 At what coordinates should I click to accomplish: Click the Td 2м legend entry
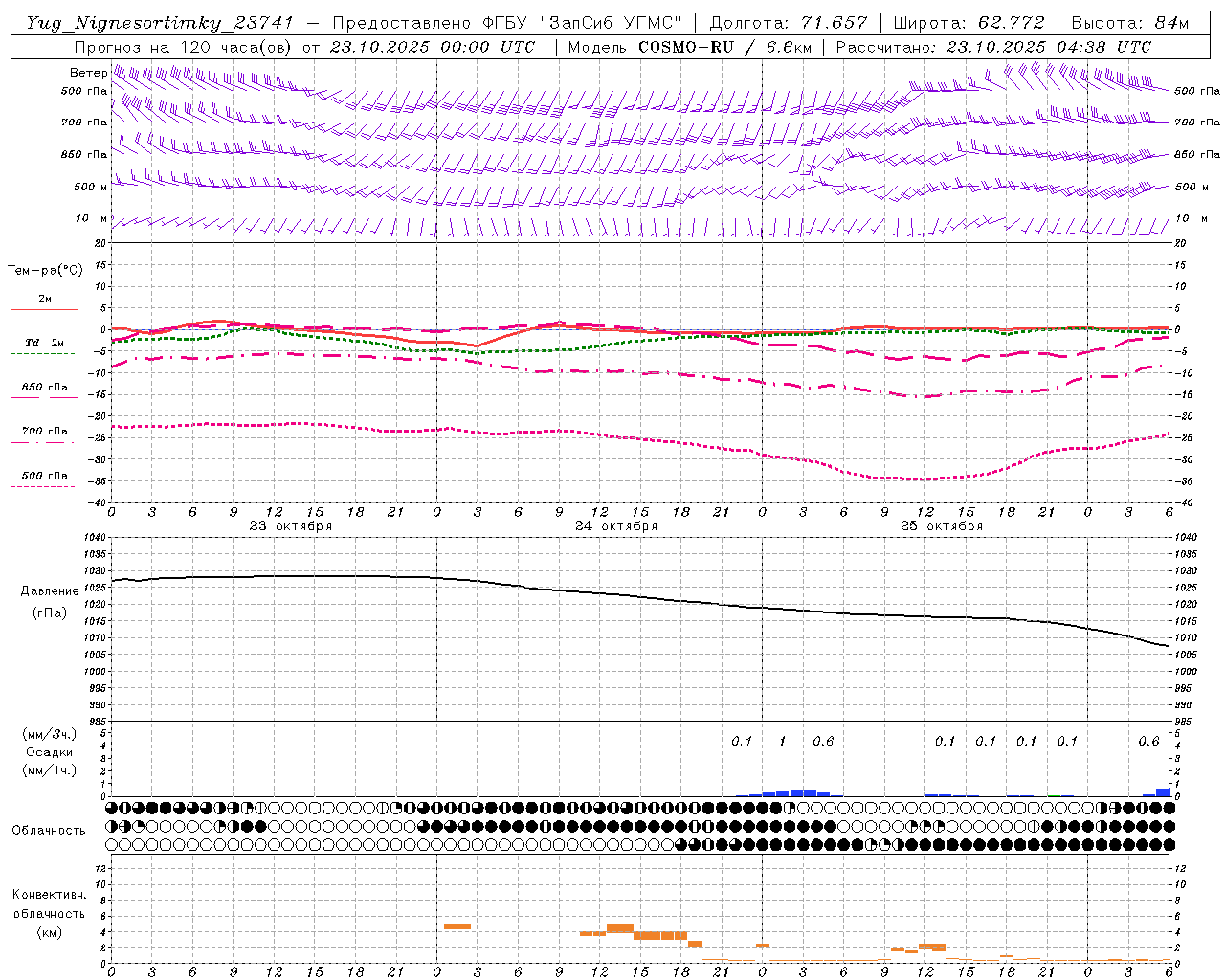point(44,343)
